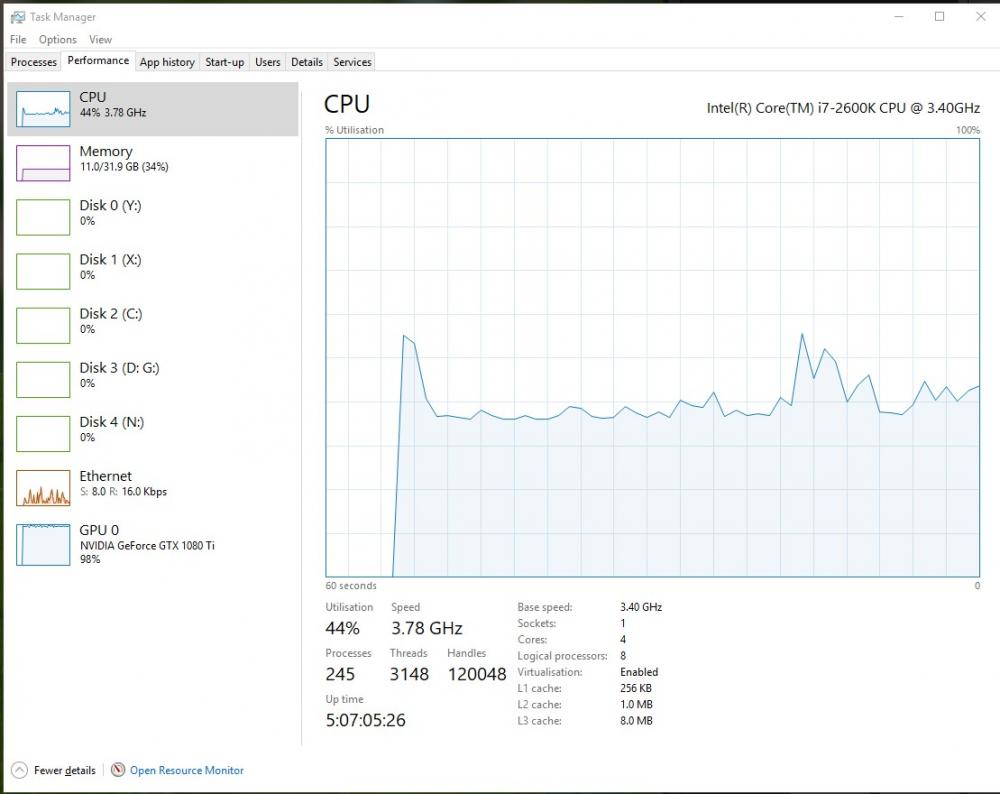Image resolution: width=1000 pixels, height=794 pixels.
Task: Select the CPU mini graph thumbnail
Action: point(43,108)
